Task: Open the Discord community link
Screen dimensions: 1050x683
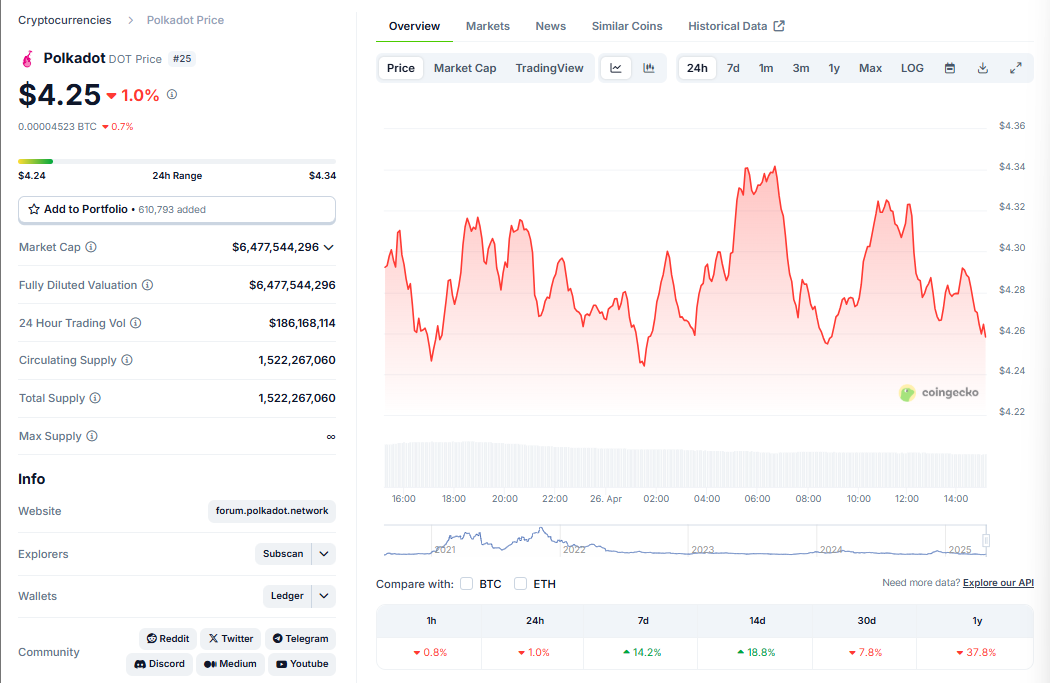Action: click(159, 664)
